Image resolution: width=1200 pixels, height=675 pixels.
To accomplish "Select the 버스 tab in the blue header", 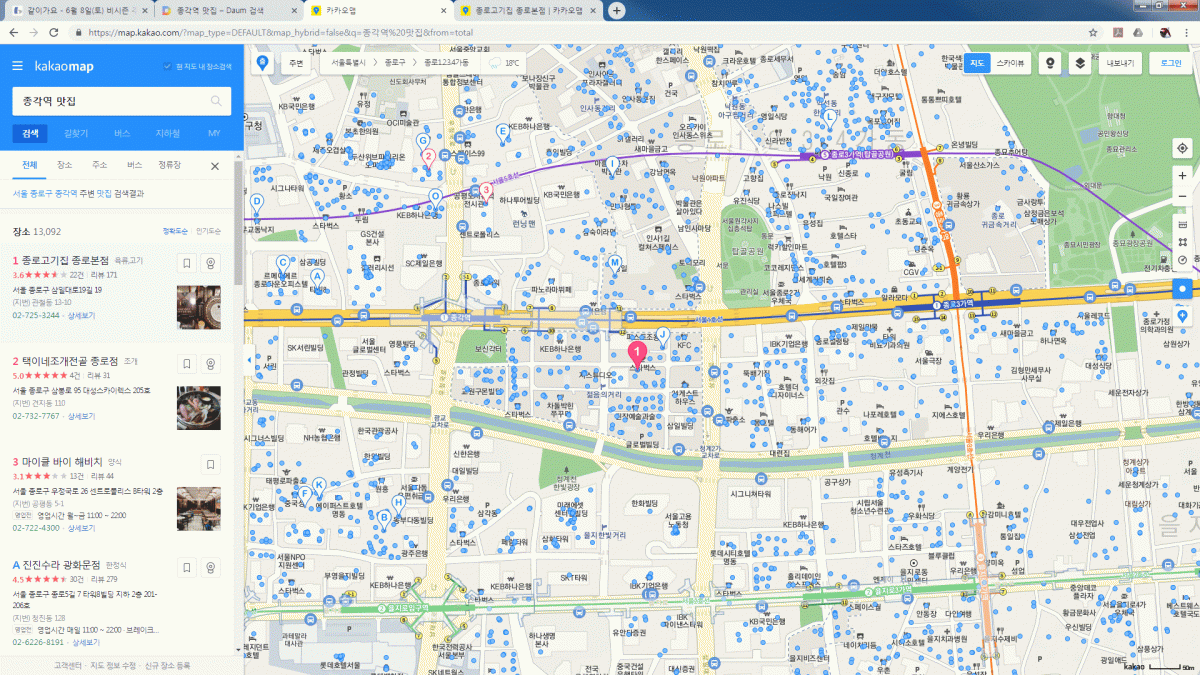I will pos(122,133).
